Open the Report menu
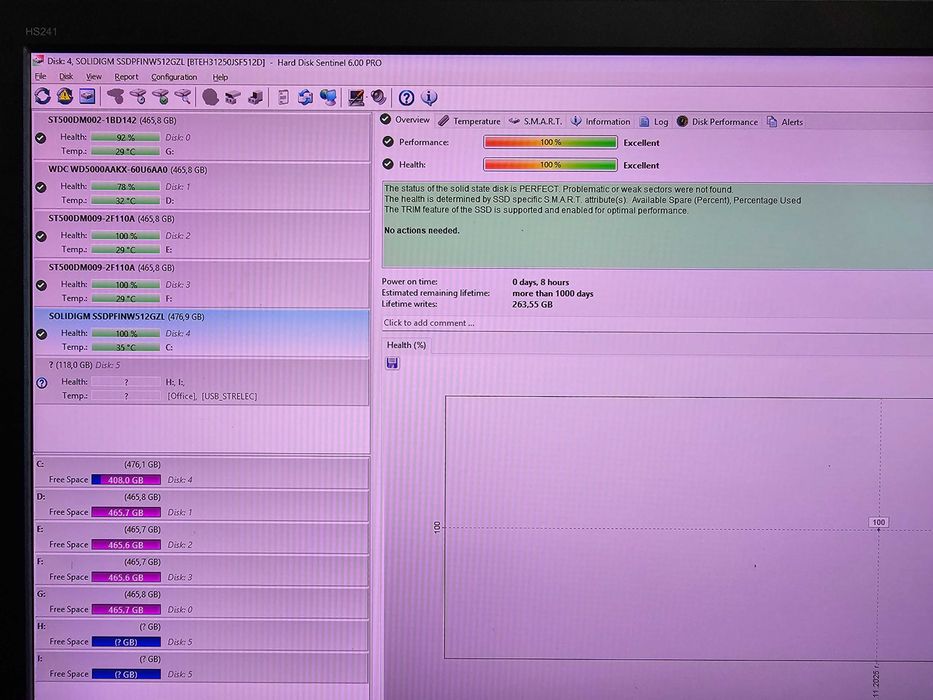Screen dimensions: 933x700 tap(126, 77)
